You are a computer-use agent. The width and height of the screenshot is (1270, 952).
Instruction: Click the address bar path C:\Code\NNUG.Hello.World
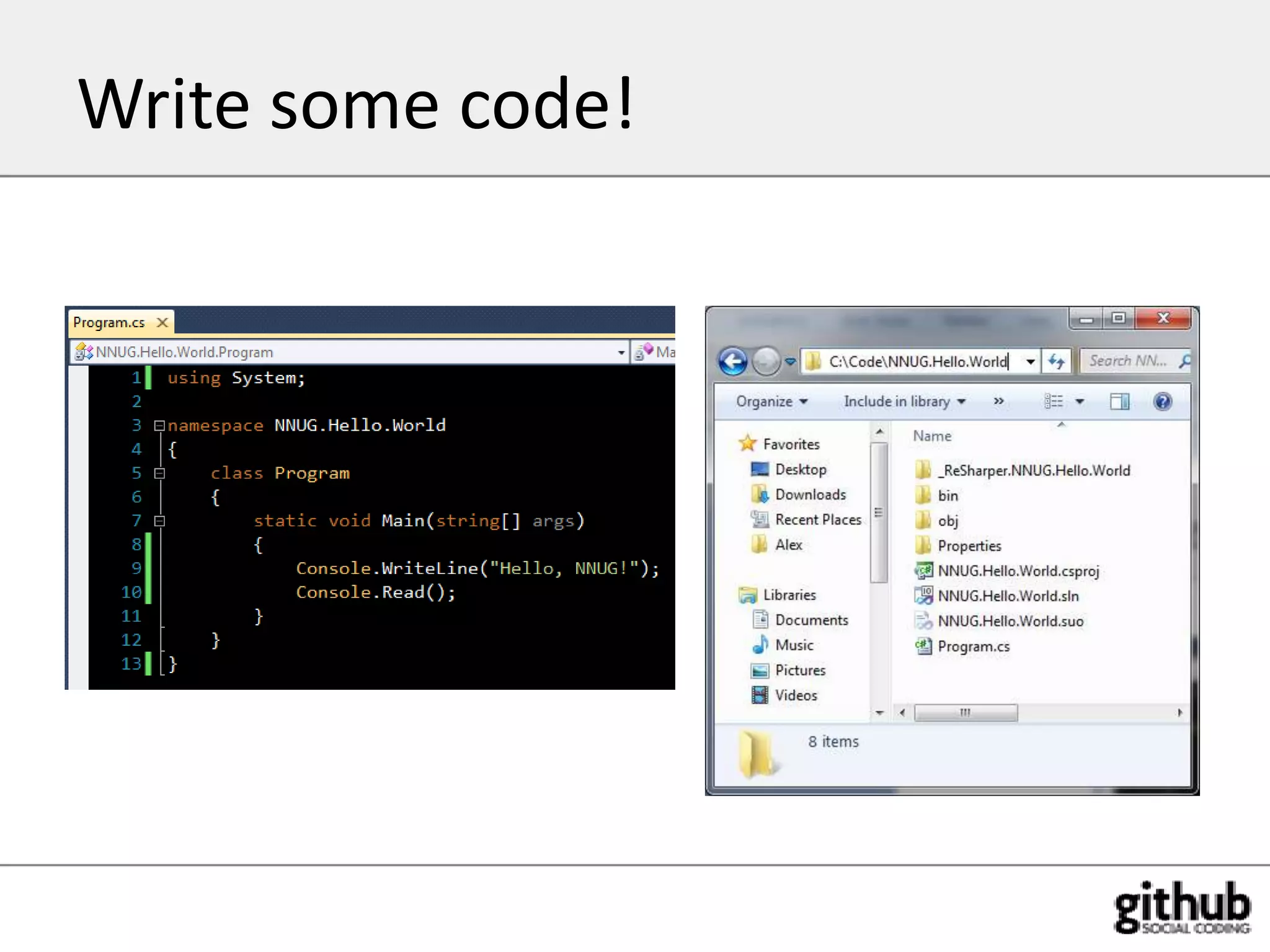[x=918, y=361]
